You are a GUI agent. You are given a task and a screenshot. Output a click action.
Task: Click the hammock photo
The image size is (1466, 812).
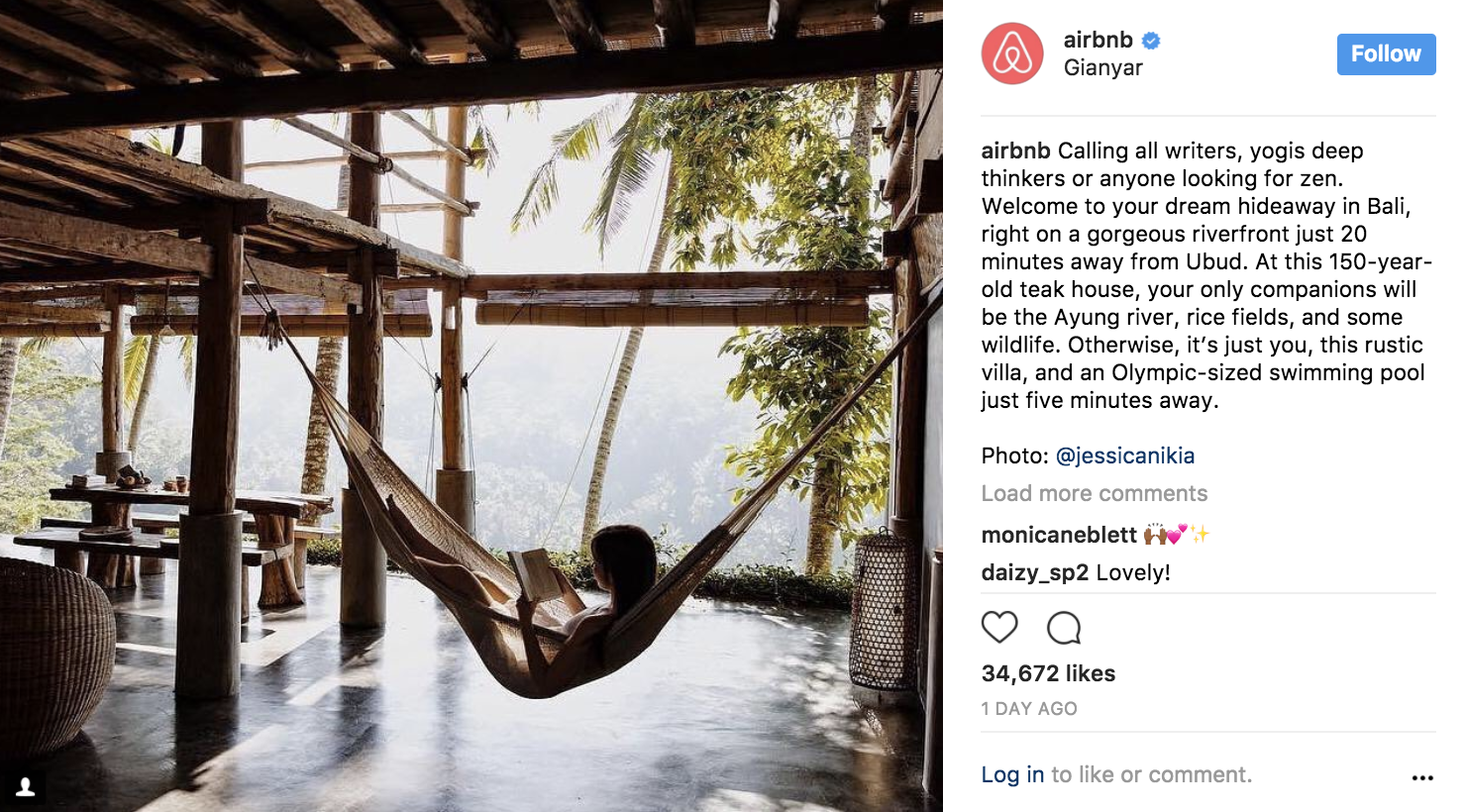click(471, 406)
